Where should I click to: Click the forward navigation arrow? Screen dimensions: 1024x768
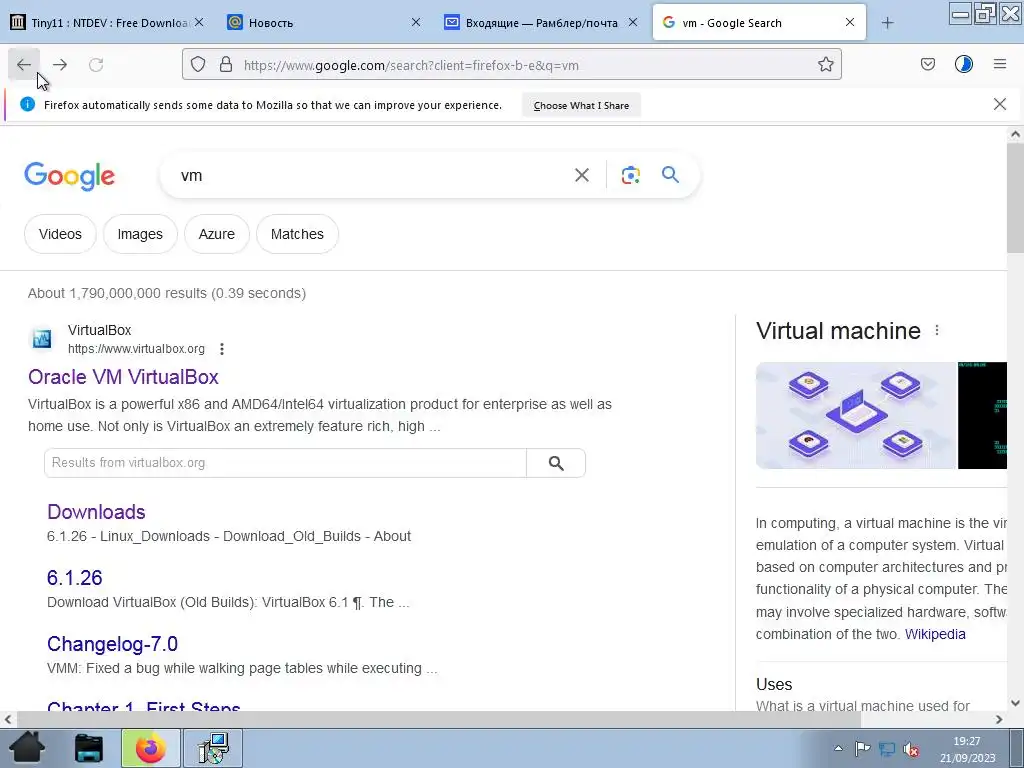point(60,65)
